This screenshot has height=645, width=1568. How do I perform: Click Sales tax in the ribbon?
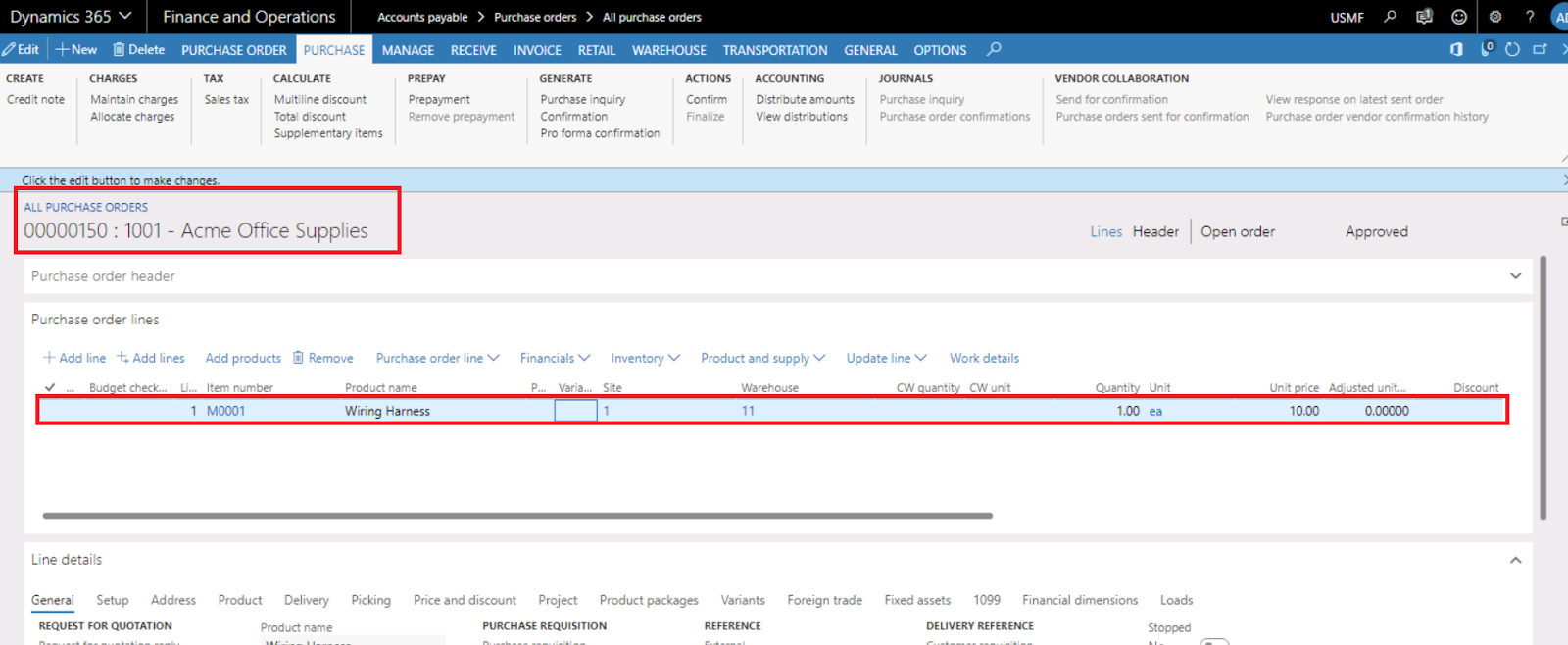click(x=226, y=100)
